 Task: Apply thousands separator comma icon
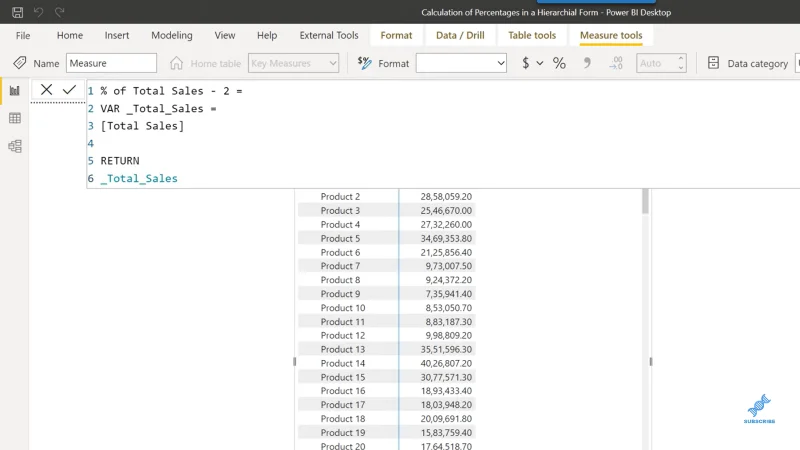tap(587, 63)
